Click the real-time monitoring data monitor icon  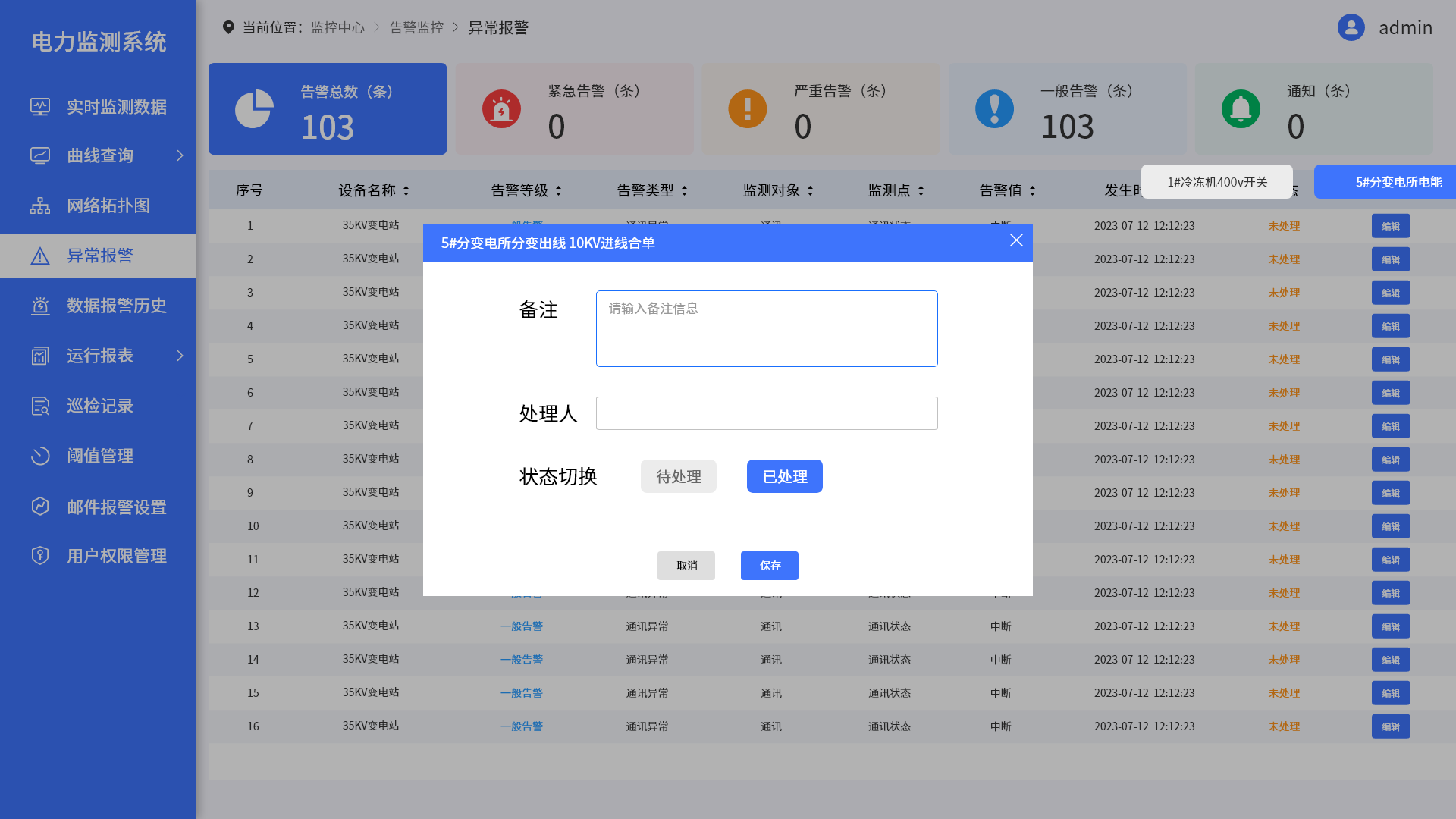click(40, 107)
